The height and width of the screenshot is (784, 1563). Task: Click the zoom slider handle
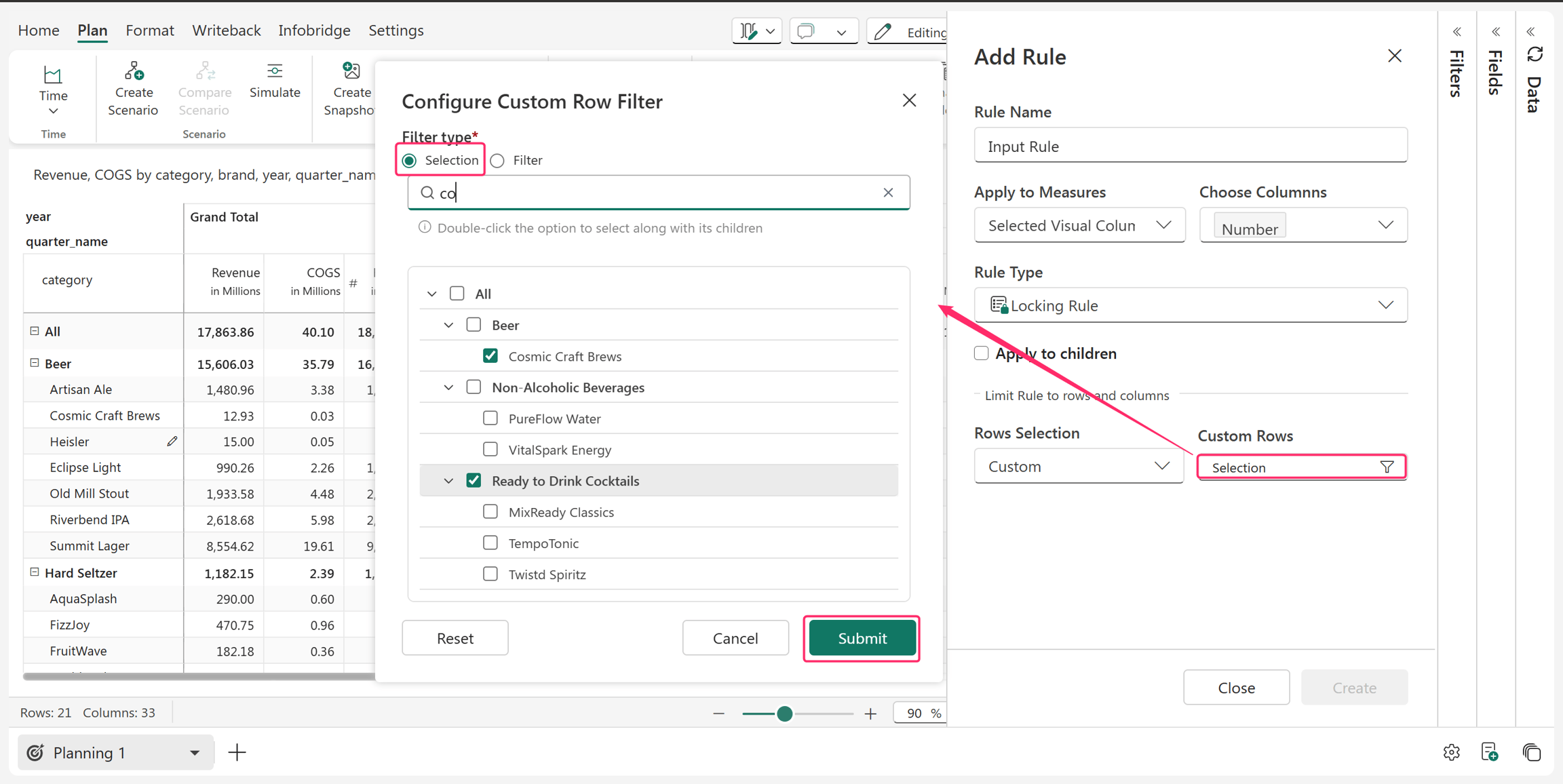pos(785,713)
